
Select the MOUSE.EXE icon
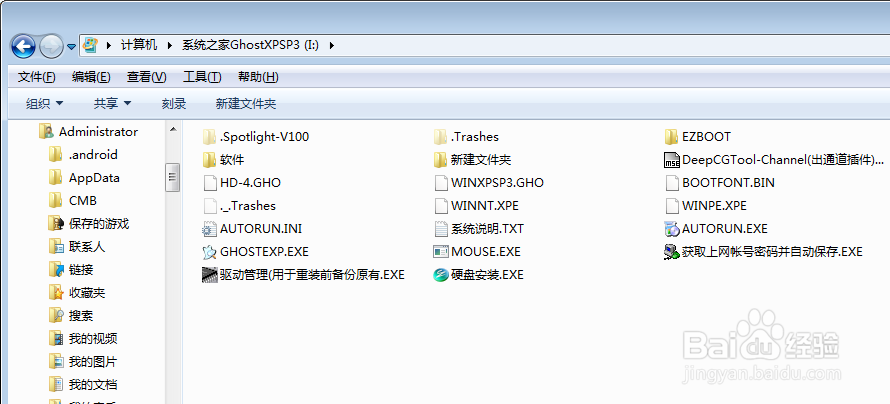[441, 252]
